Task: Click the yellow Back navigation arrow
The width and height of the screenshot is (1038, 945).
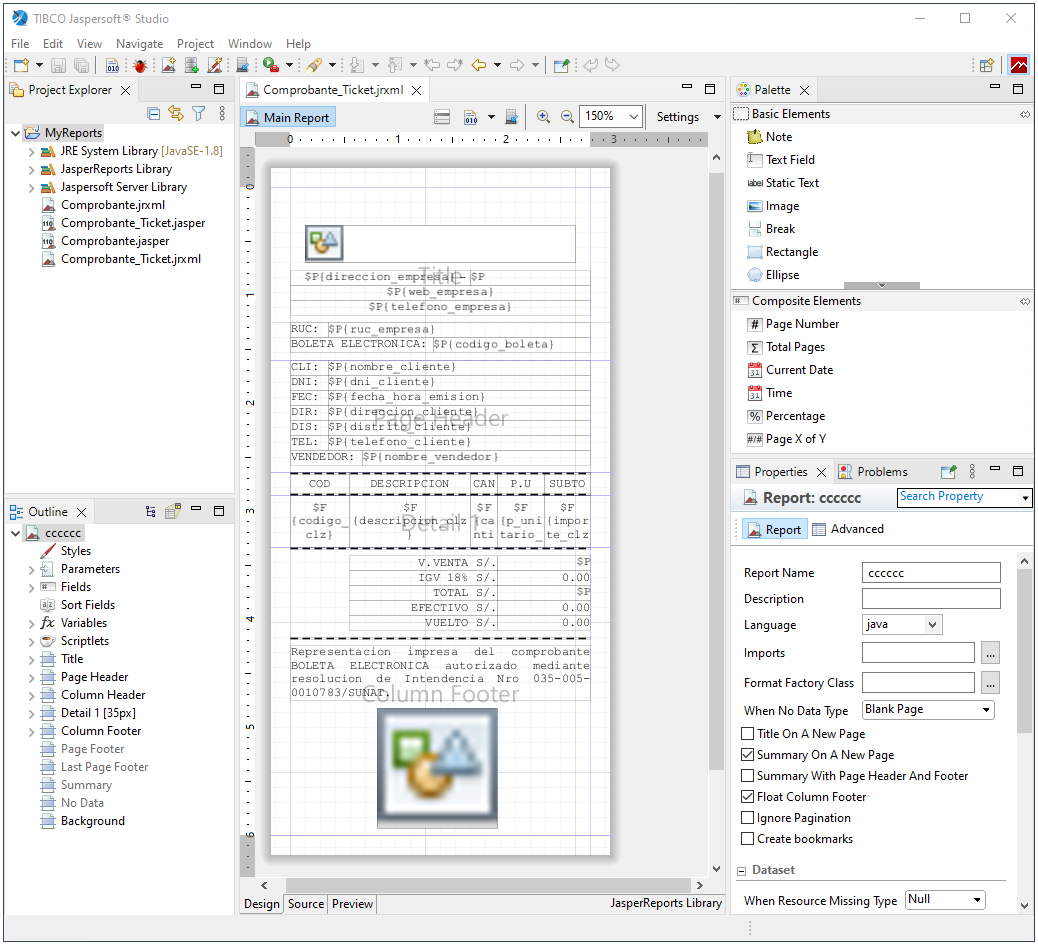Action: pyautogui.click(x=479, y=65)
